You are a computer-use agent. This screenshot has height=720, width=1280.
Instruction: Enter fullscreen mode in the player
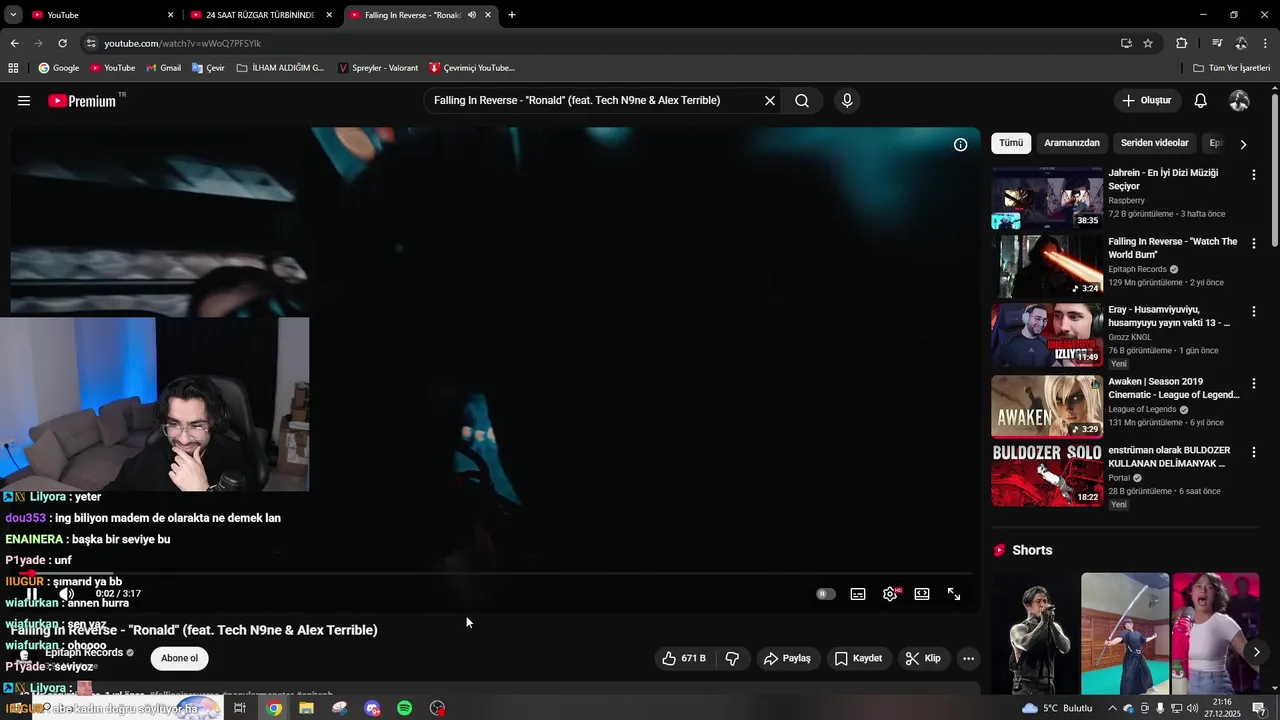coord(954,594)
